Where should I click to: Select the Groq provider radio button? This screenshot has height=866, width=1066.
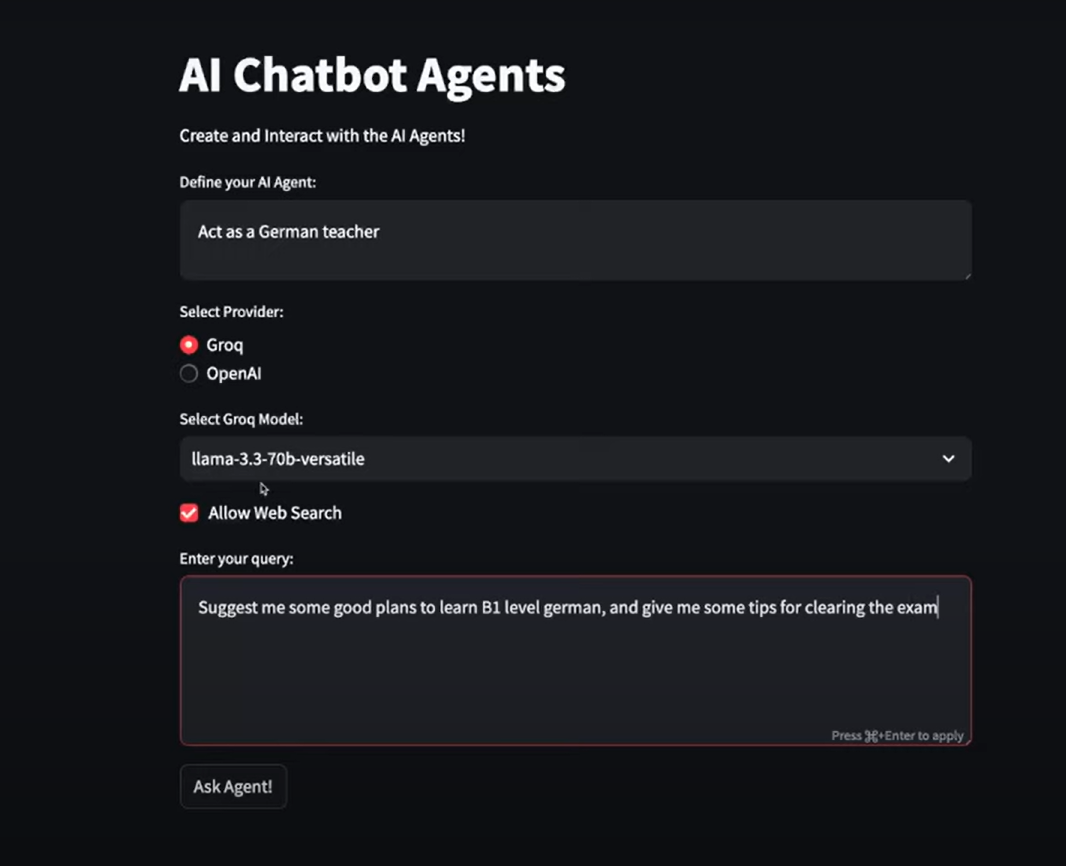point(188,344)
